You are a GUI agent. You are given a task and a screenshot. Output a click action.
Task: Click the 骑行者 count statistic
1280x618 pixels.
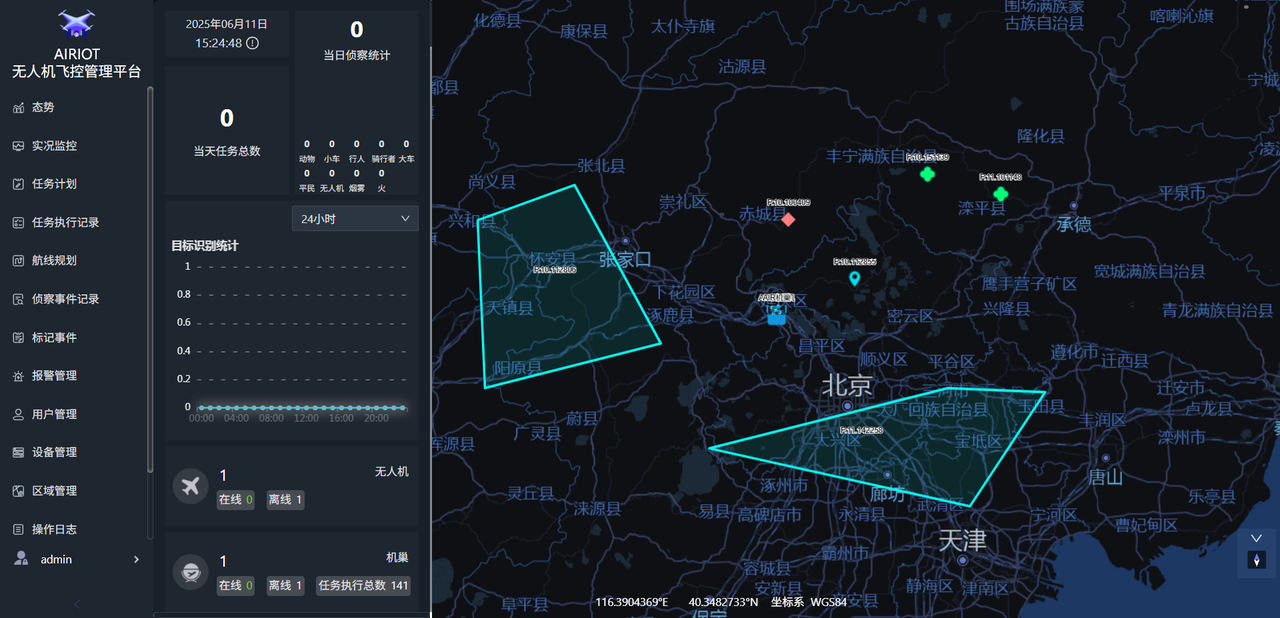(x=382, y=151)
